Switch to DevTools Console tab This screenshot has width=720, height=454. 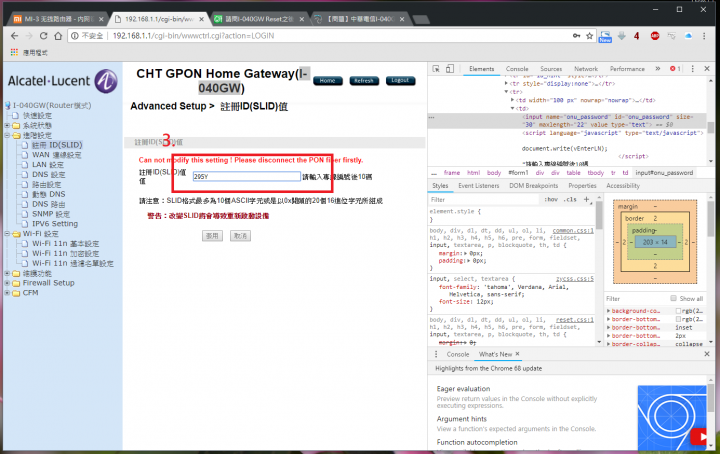[517, 69]
